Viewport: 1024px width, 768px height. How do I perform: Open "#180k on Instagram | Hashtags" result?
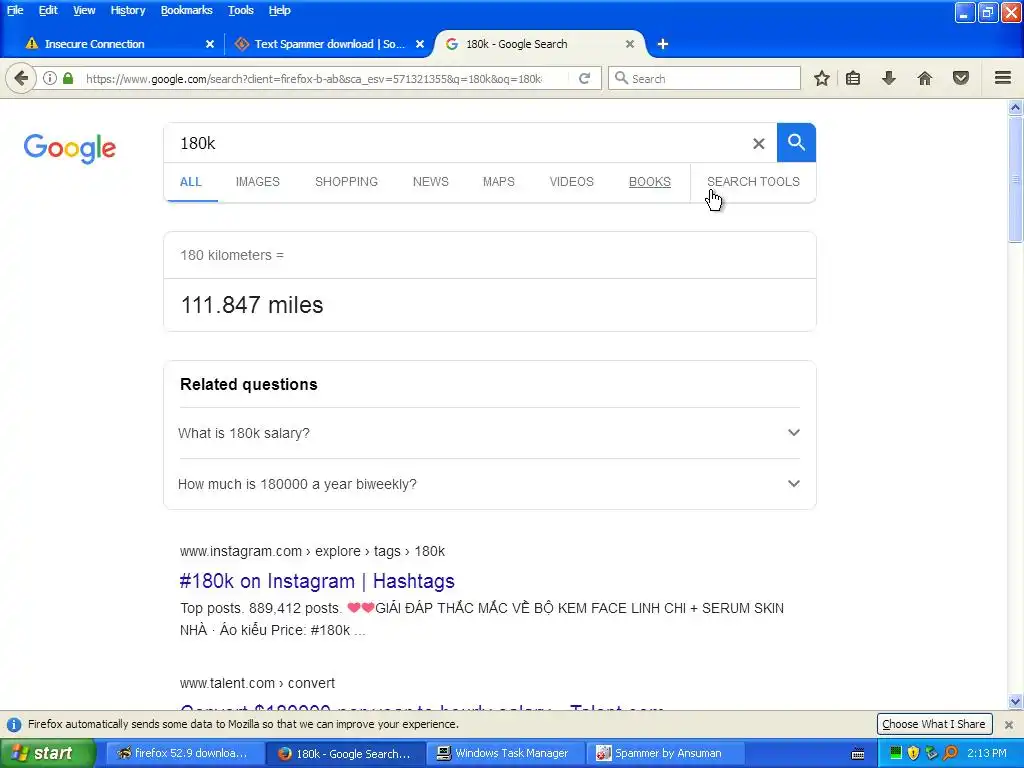317,581
